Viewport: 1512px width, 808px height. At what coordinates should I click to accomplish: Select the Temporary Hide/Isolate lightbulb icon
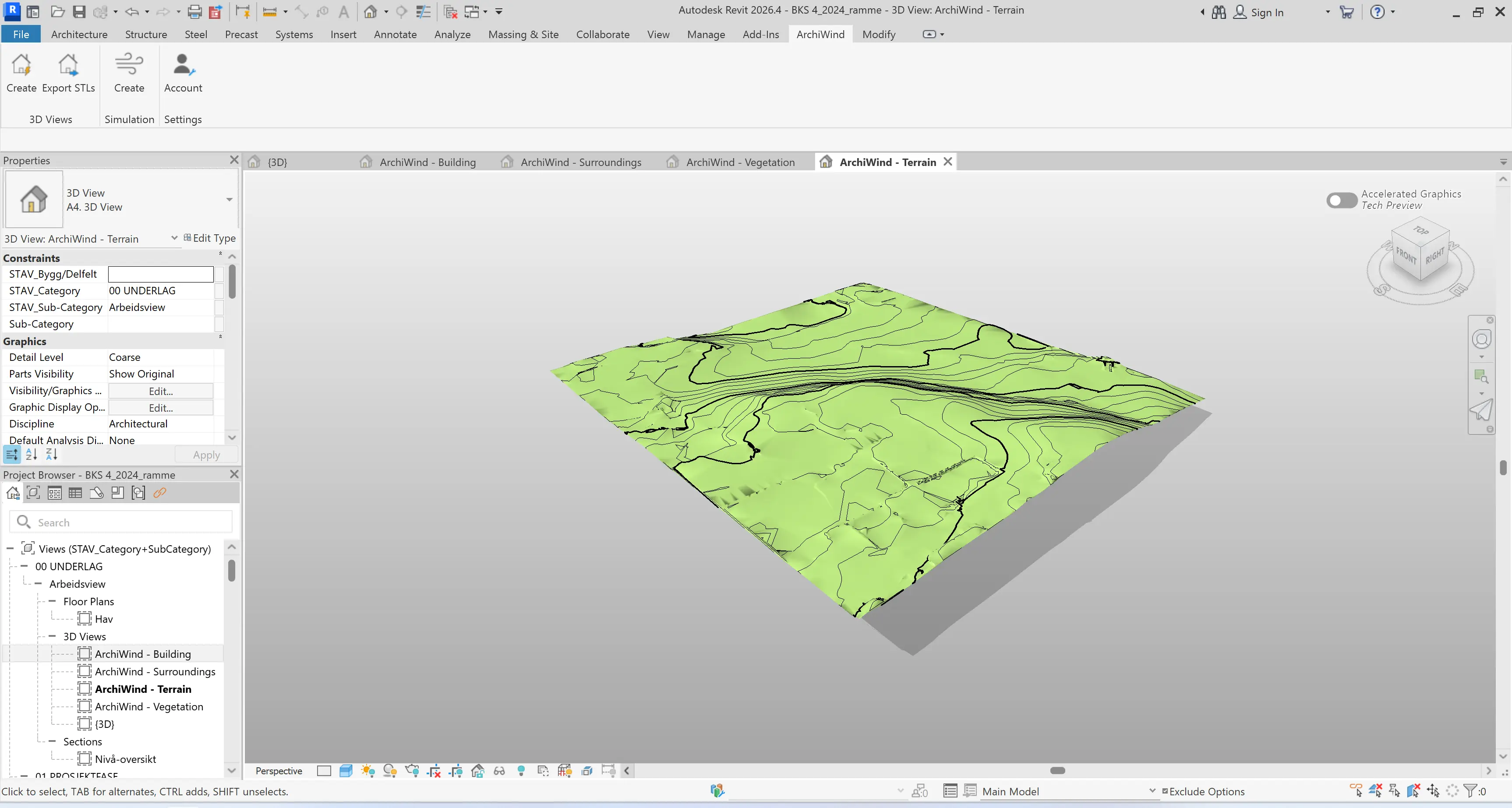point(521,770)
